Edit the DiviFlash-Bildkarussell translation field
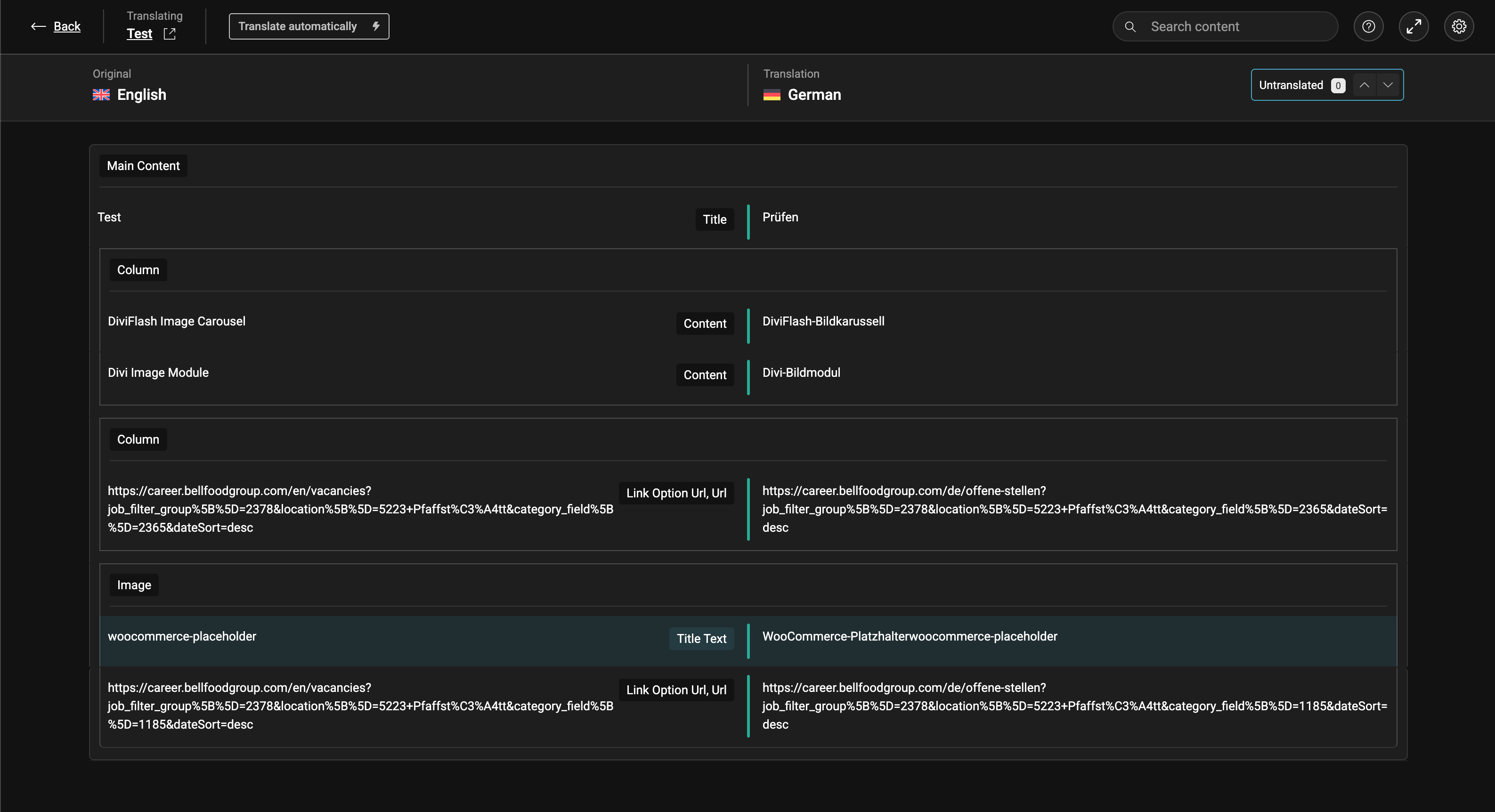This screenshot has width=1495, height=812. pyautogui.click(x=823, y=321)
